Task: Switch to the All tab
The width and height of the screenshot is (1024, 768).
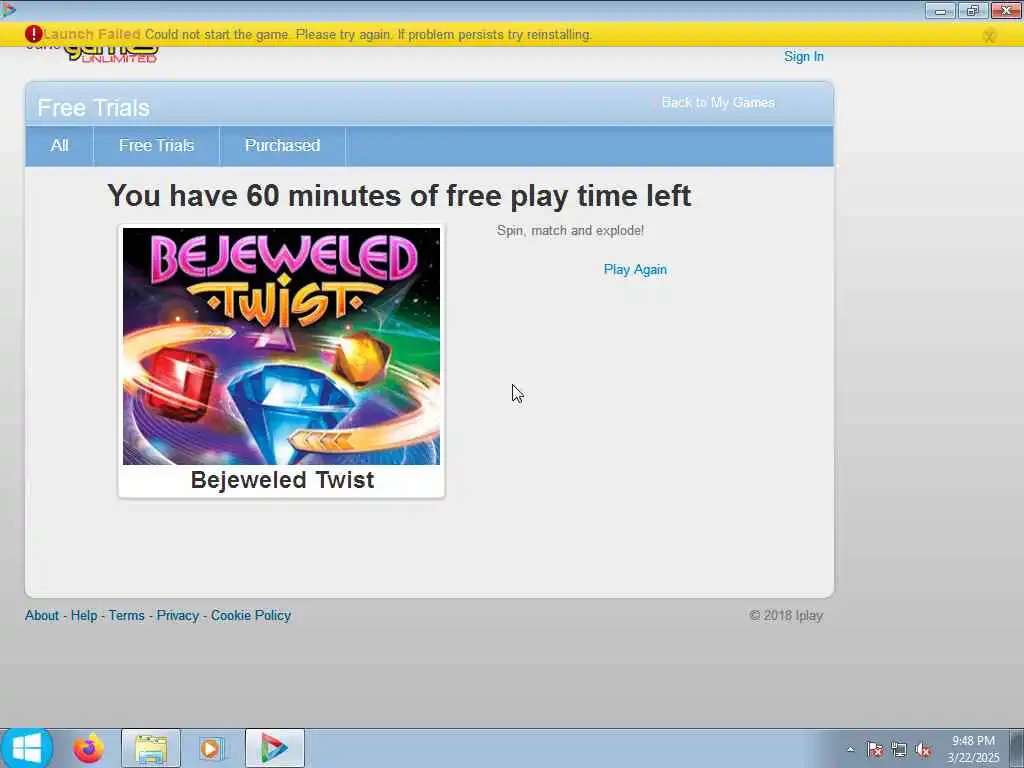Action: coord(59,146)
